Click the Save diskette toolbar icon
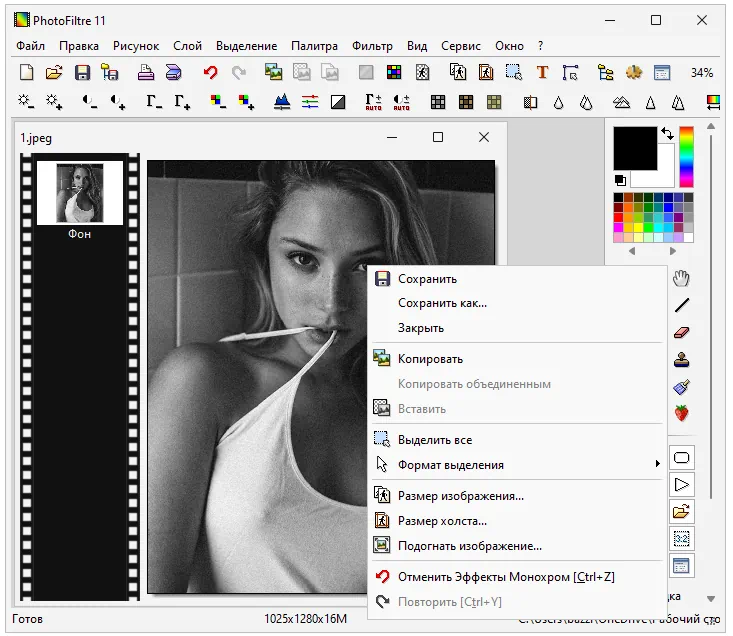The height and width of the screenshot is (636, 733). pos(82,72)
